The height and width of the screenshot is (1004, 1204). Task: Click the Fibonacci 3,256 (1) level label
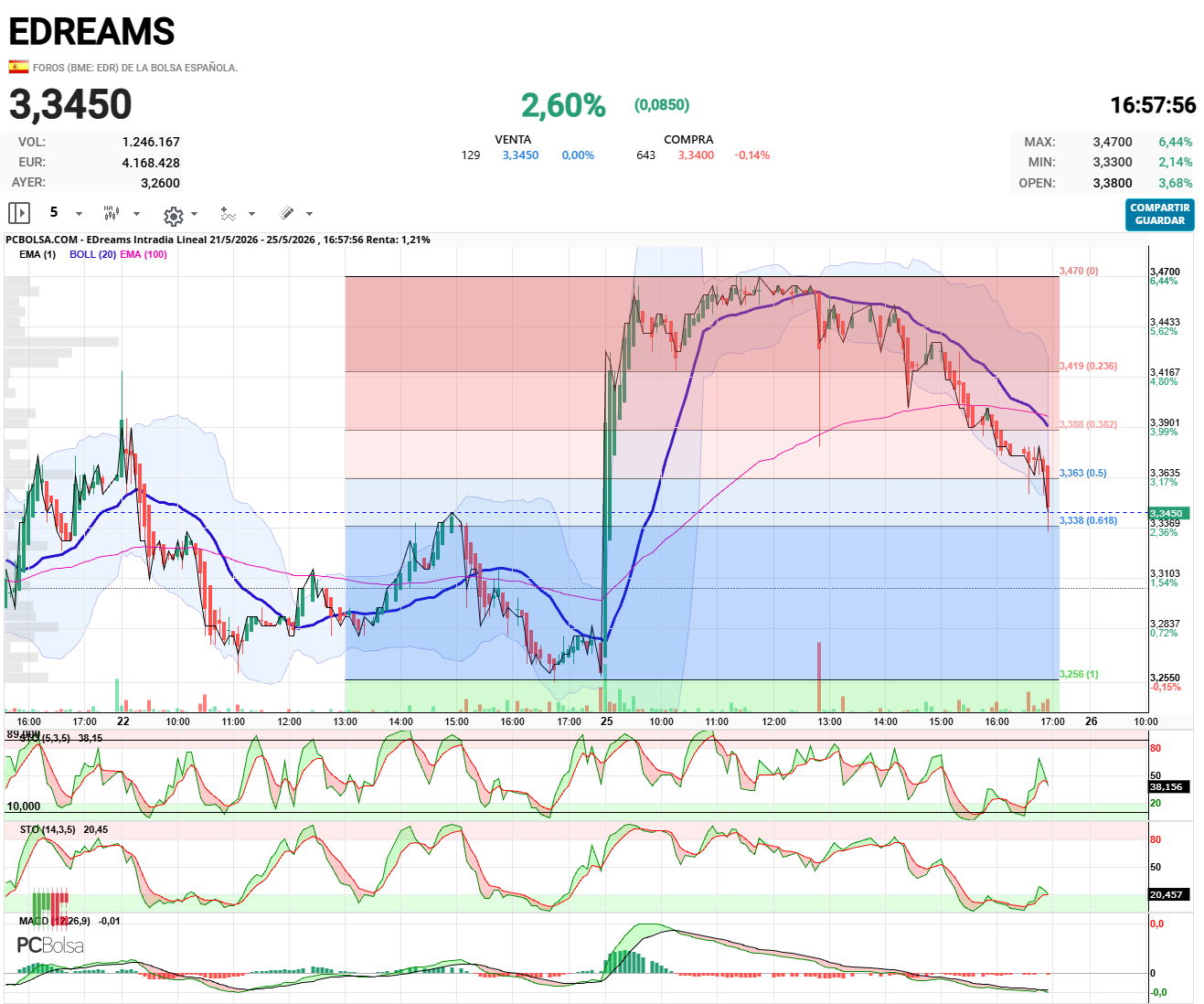click(1079, 674)
